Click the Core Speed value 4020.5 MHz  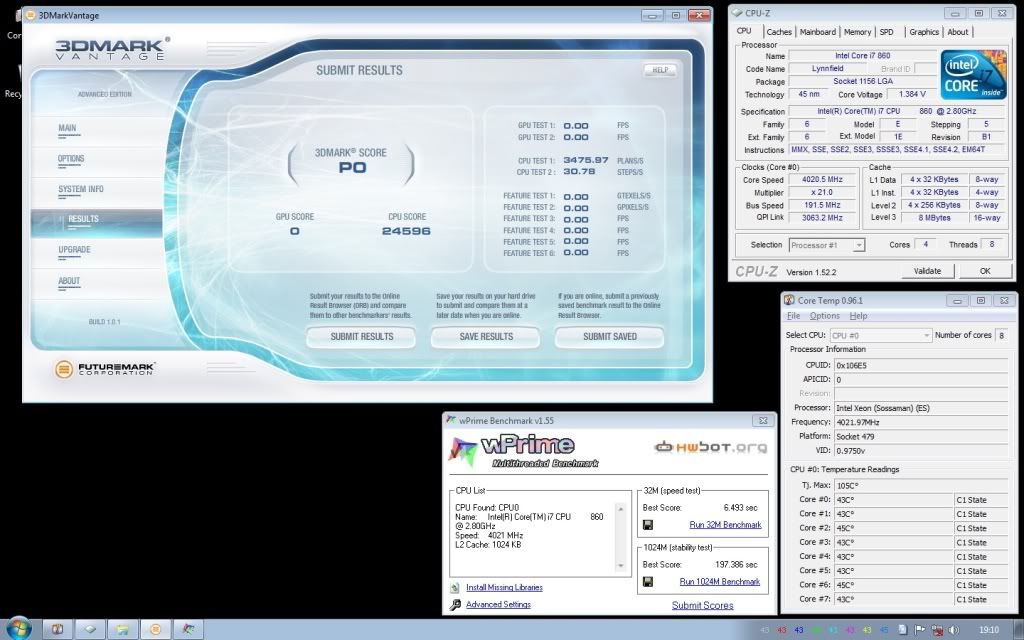[822, 180]
